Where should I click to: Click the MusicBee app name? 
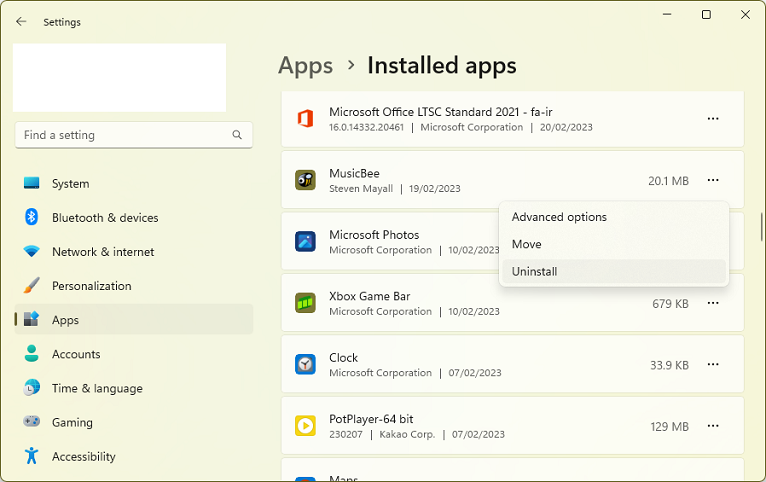tap(354, 173)
